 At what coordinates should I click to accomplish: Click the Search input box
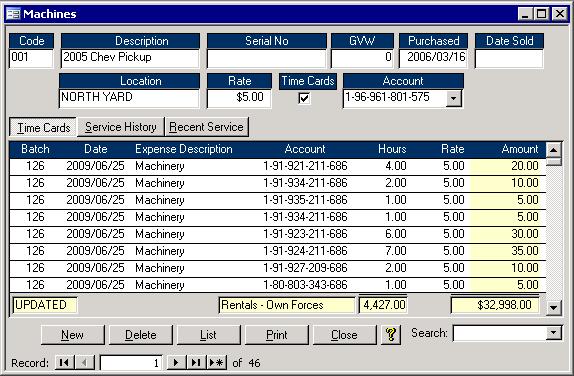coord(500,333)
